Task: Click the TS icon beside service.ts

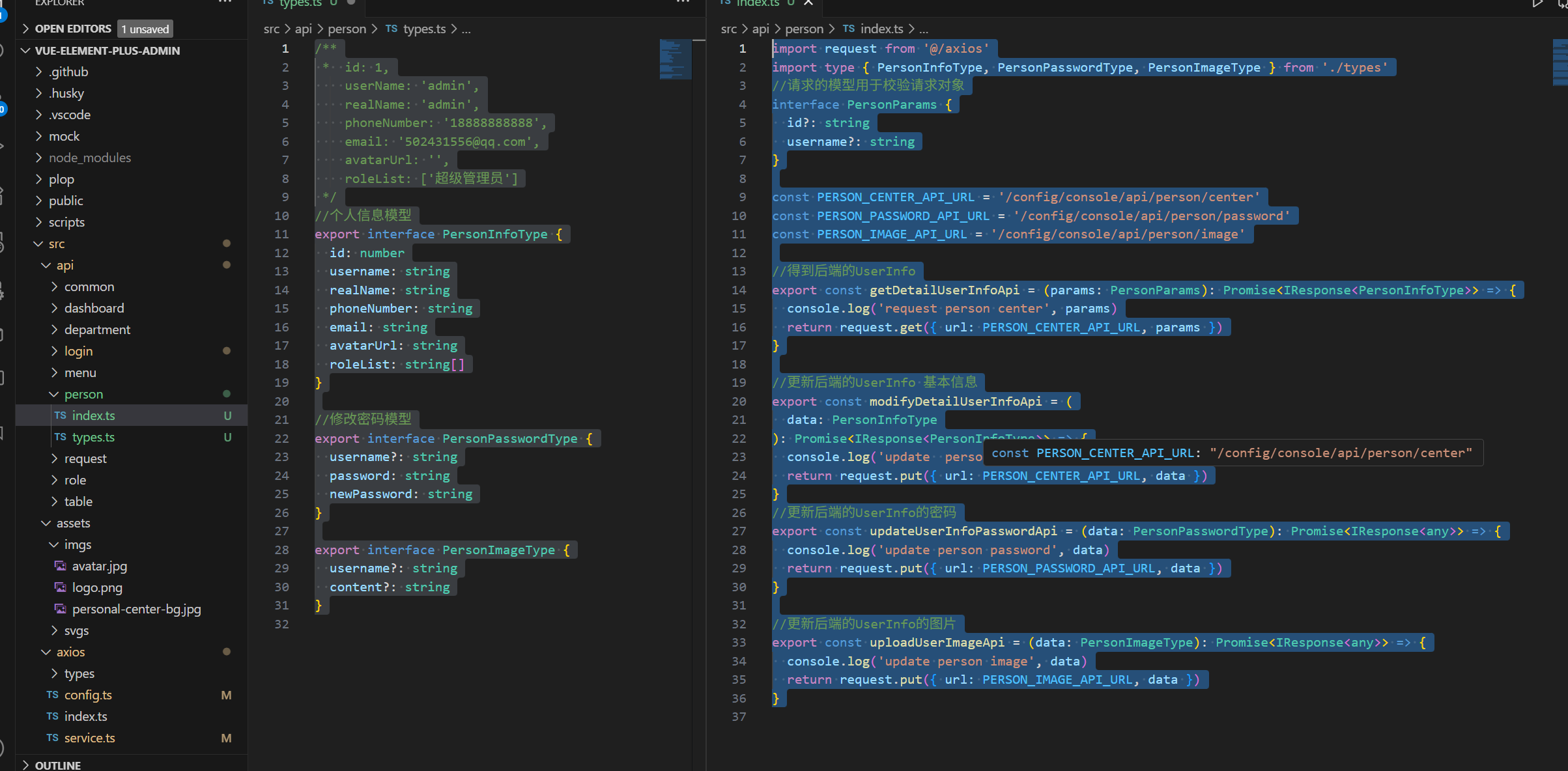Action: (52, 738)
